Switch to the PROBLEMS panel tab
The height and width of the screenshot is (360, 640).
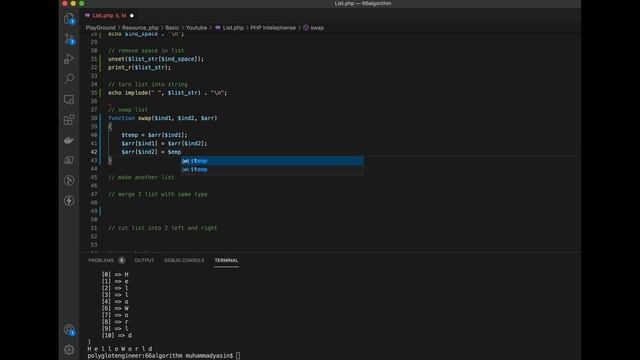pos(101,260)
